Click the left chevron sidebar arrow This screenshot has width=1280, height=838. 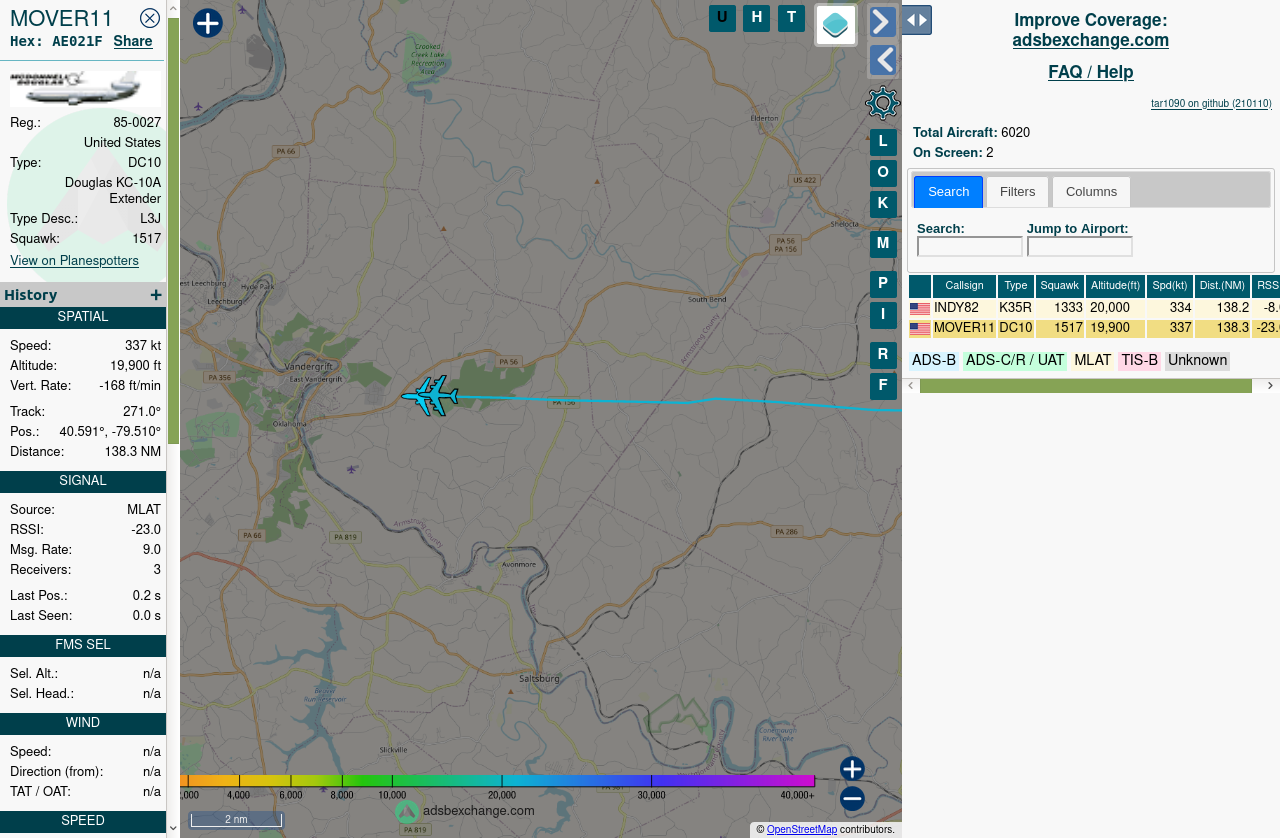pyautogui.click(x=882, y=60)
